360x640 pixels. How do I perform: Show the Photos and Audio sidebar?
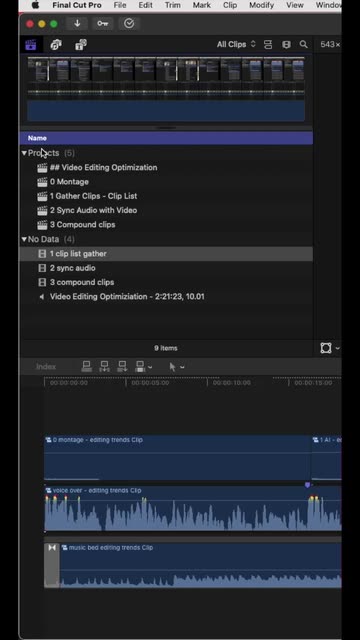pos(56,44)
